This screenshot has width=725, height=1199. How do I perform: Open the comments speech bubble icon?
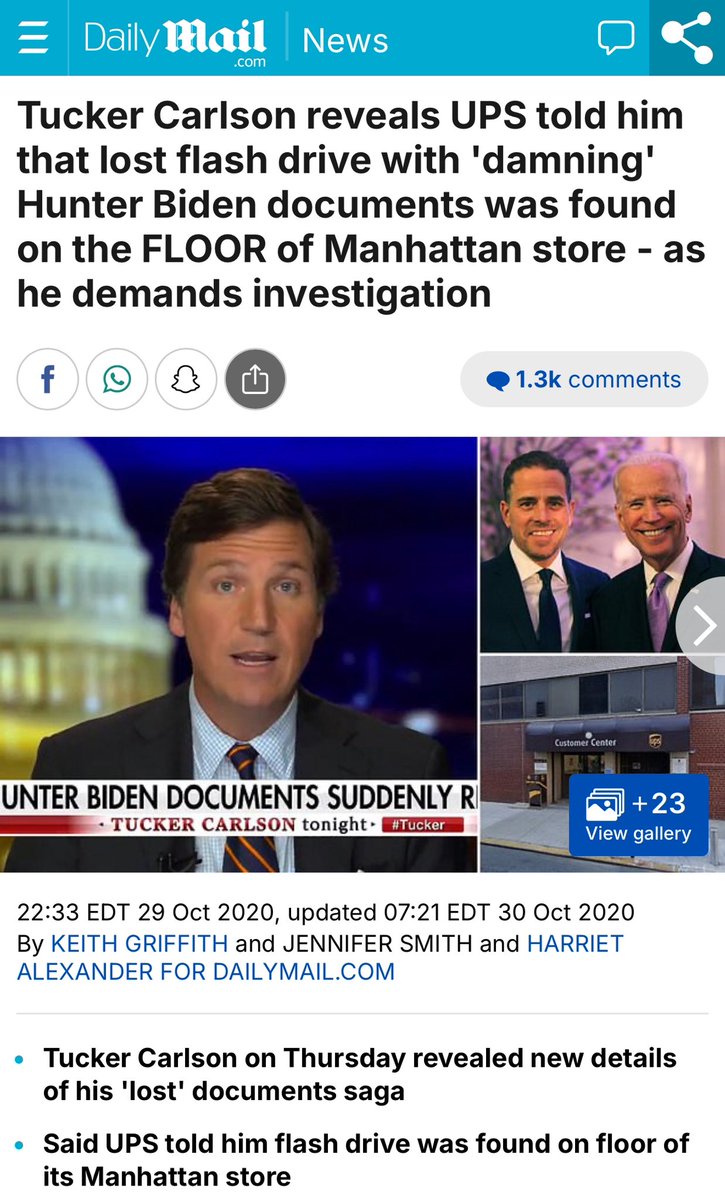(616, 37)
